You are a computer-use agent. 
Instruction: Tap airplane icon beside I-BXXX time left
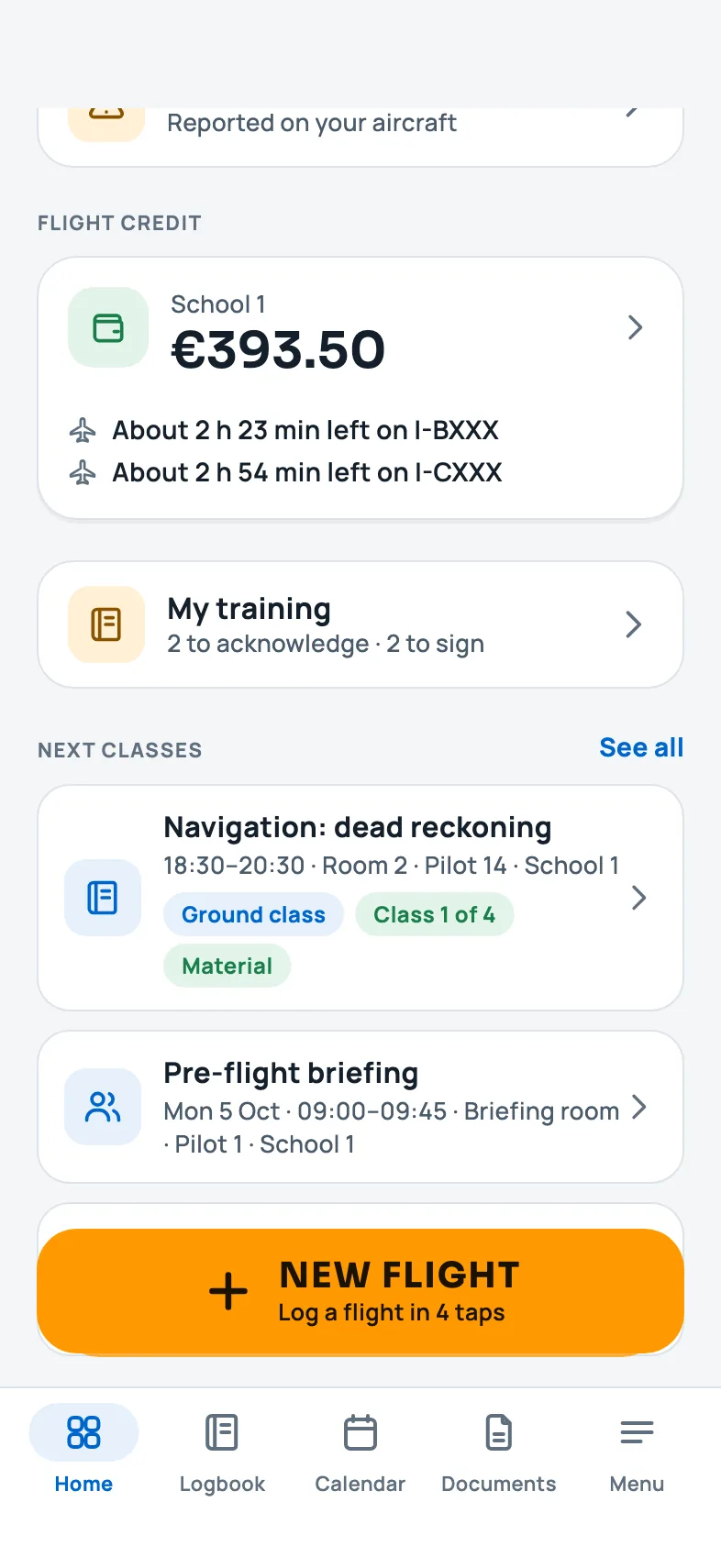tap(83, 430)
